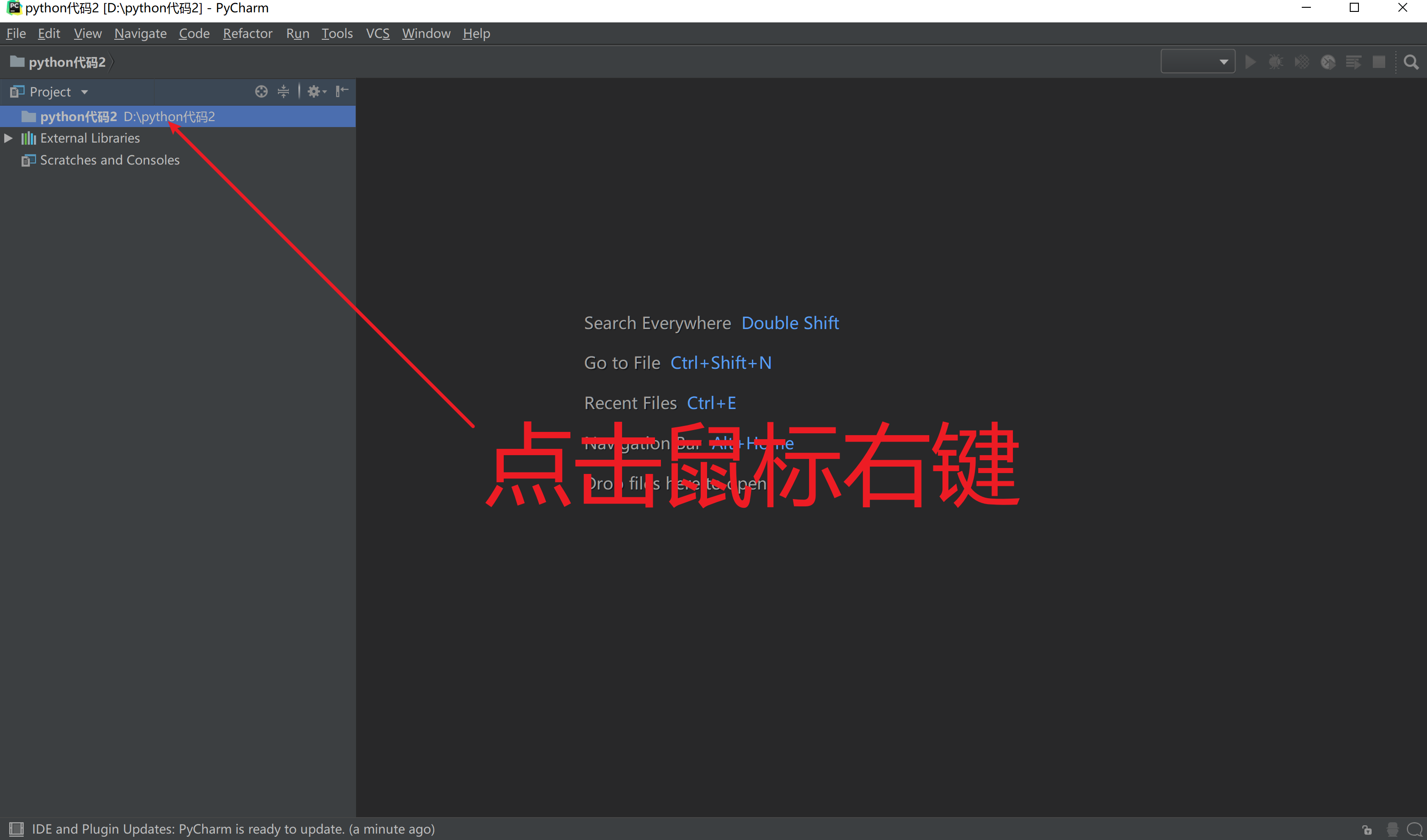Open the View menu
1427x840 pixels.
[87, 33]
